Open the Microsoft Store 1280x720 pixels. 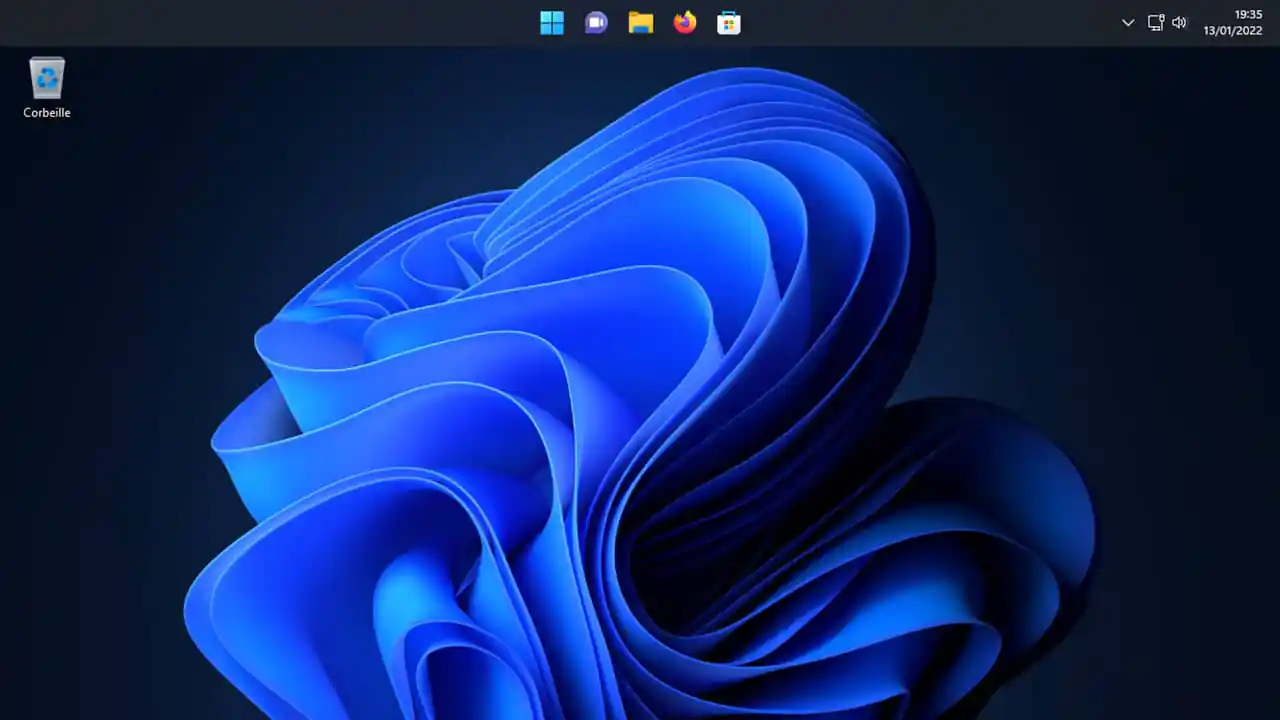click(729, 22)
